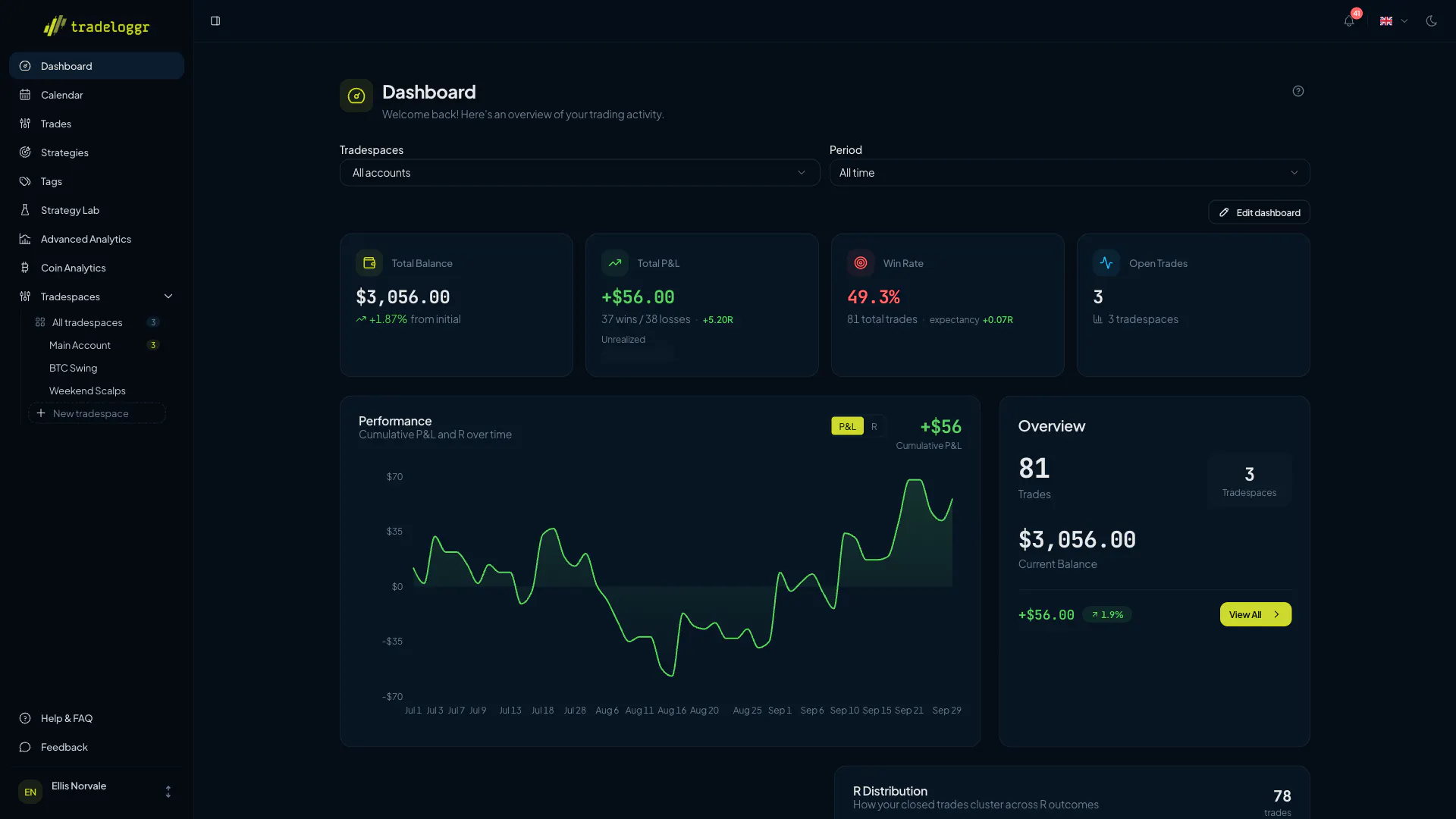Viewport: 1456px width, 819px height.
Task: Open language flag selector
Action: point(1393,21)
